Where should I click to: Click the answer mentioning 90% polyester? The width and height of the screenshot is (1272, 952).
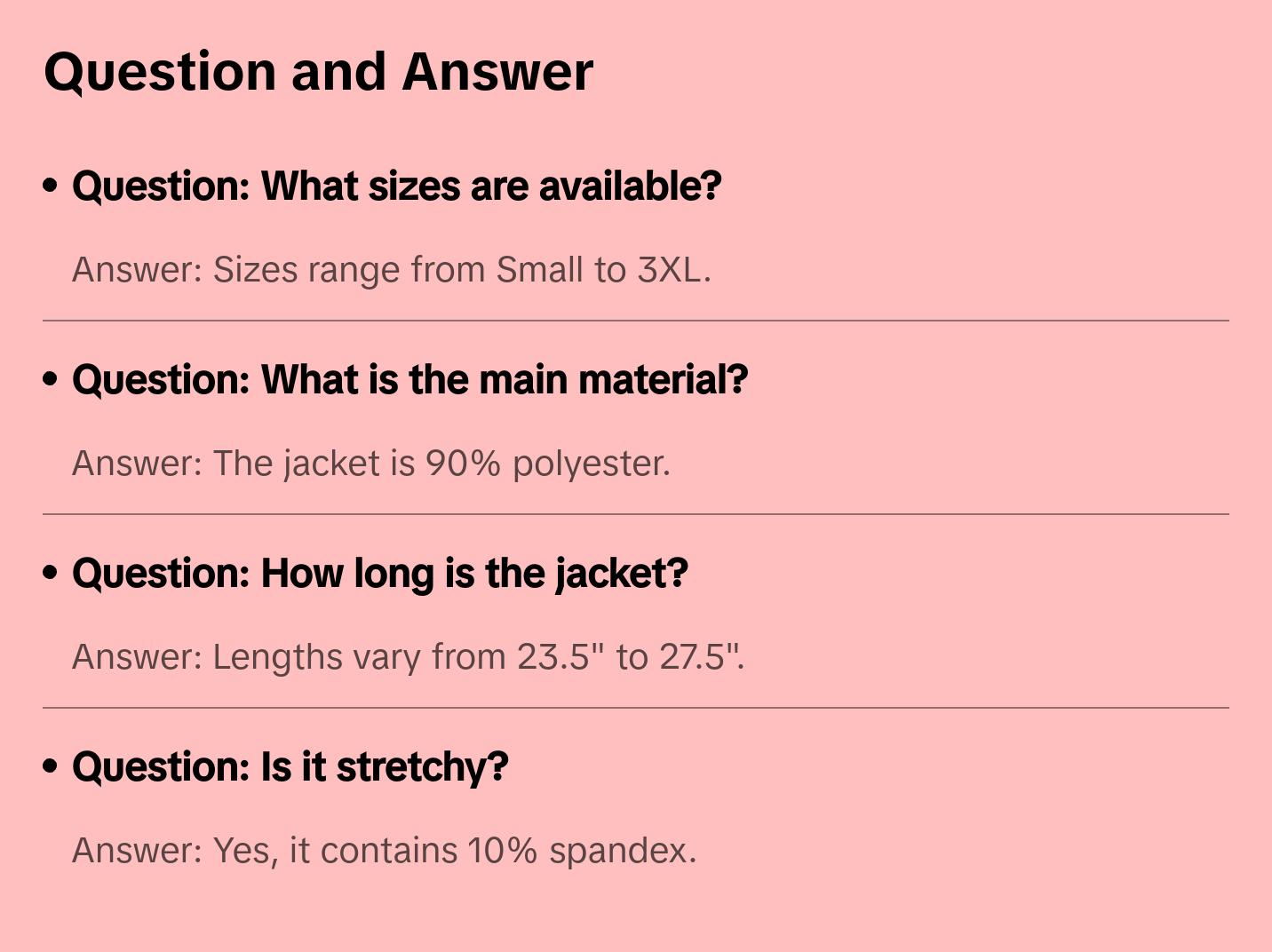coord(370,464)
